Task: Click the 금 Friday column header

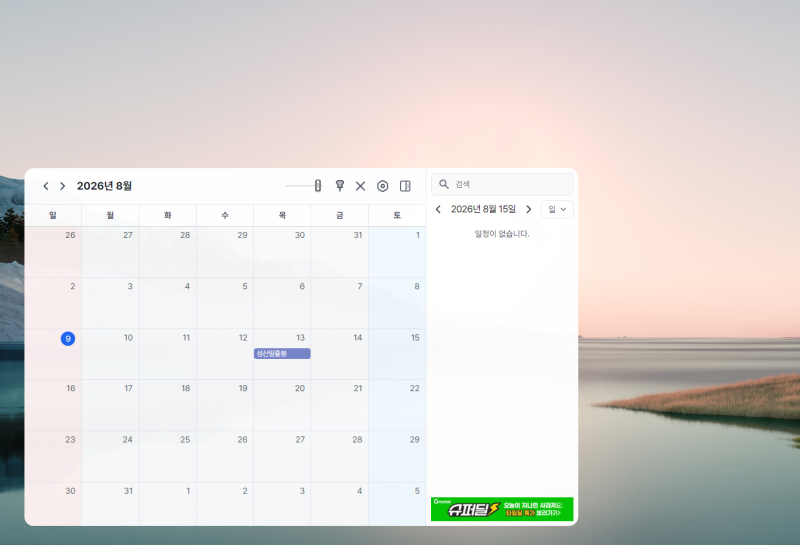Action: click(340, 215)
